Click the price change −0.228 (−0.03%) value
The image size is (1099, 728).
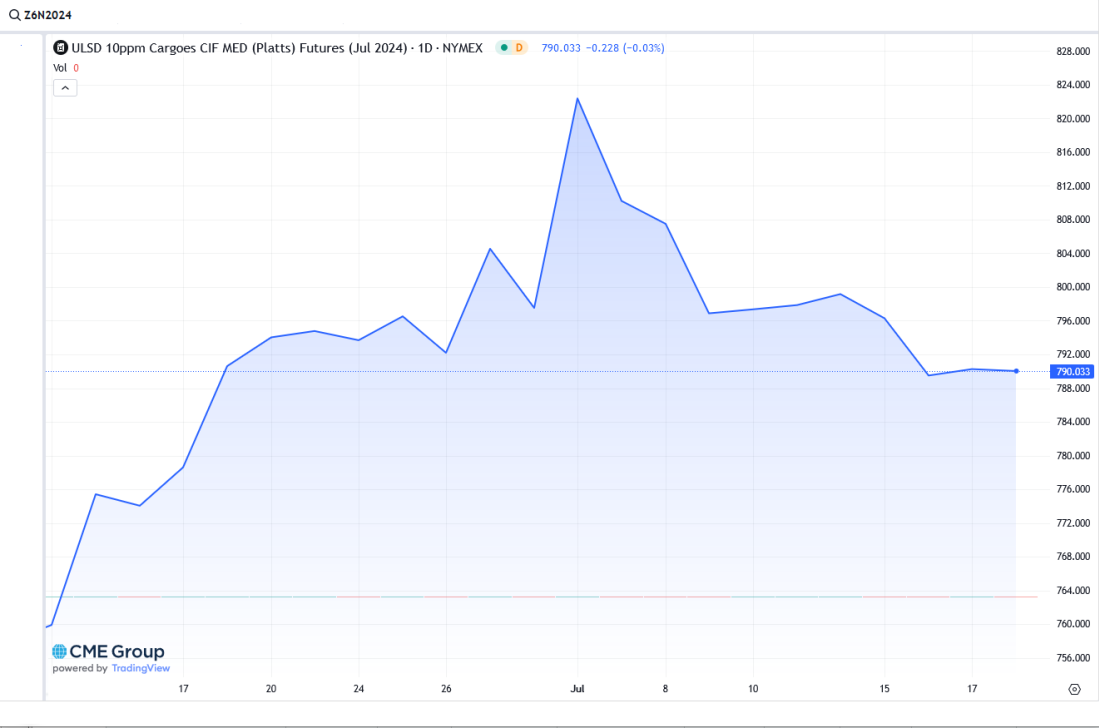625,47
